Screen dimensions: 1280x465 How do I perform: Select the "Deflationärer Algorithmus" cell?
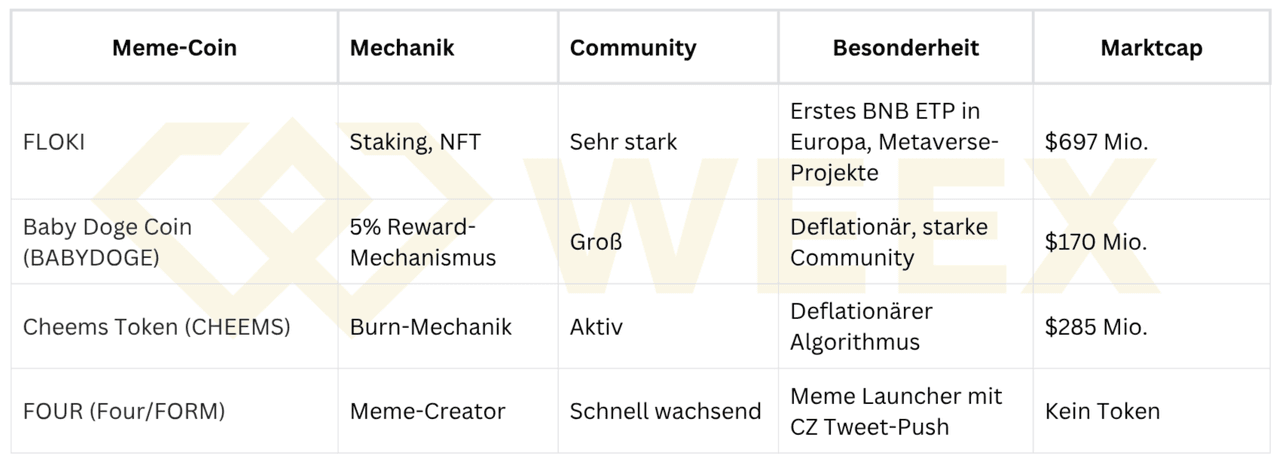click(861, 327)
